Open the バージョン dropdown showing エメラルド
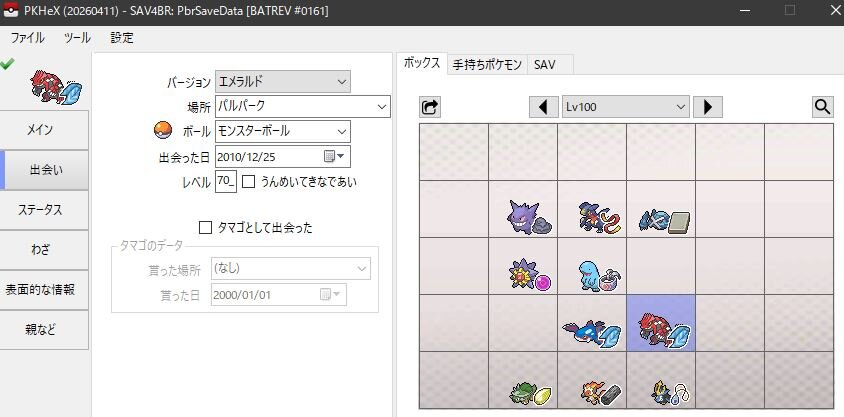The width and height of the screenshot is (844, 417). tap(283, 82)
